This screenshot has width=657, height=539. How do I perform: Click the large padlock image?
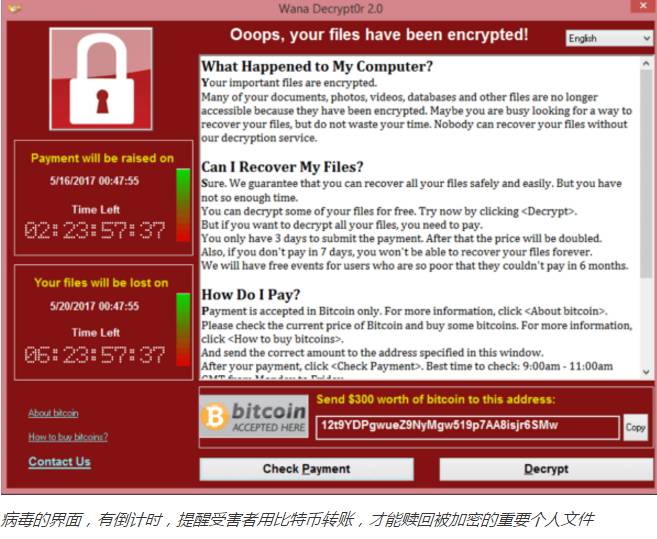coord(101,79)
